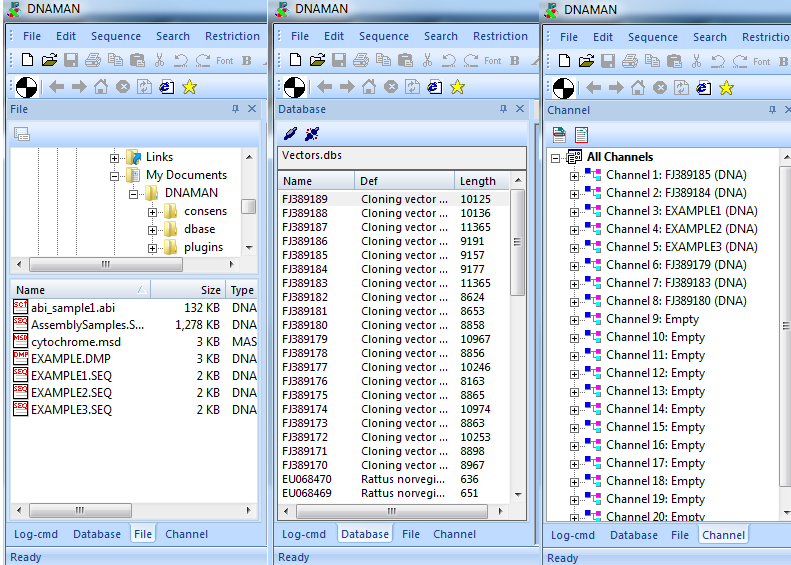
Task: Click Home icon in left window navigation bar
Action: pos(101,87)
